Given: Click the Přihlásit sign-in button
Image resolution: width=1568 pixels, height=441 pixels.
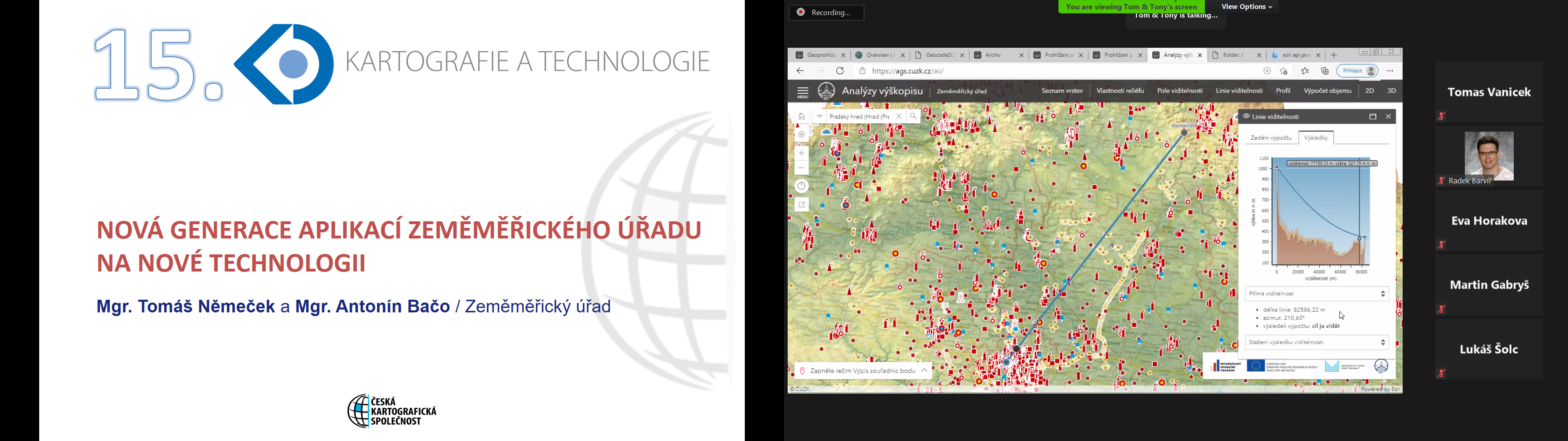Looking at the screenshot, I should pos(1357,71).
